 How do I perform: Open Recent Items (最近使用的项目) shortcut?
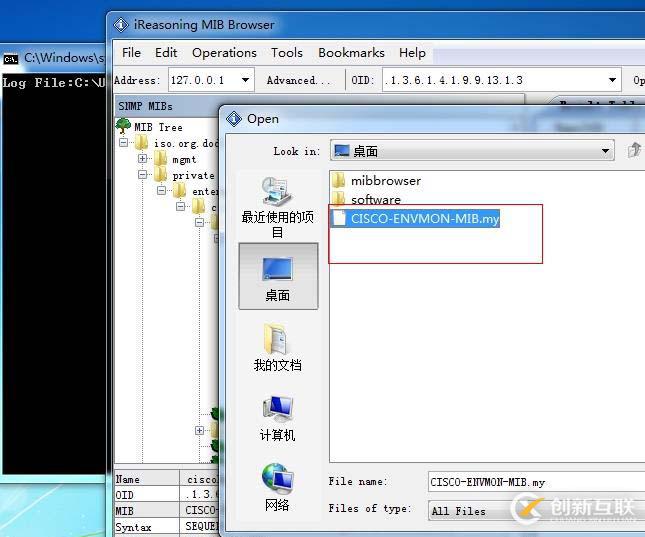pos(278,207)
